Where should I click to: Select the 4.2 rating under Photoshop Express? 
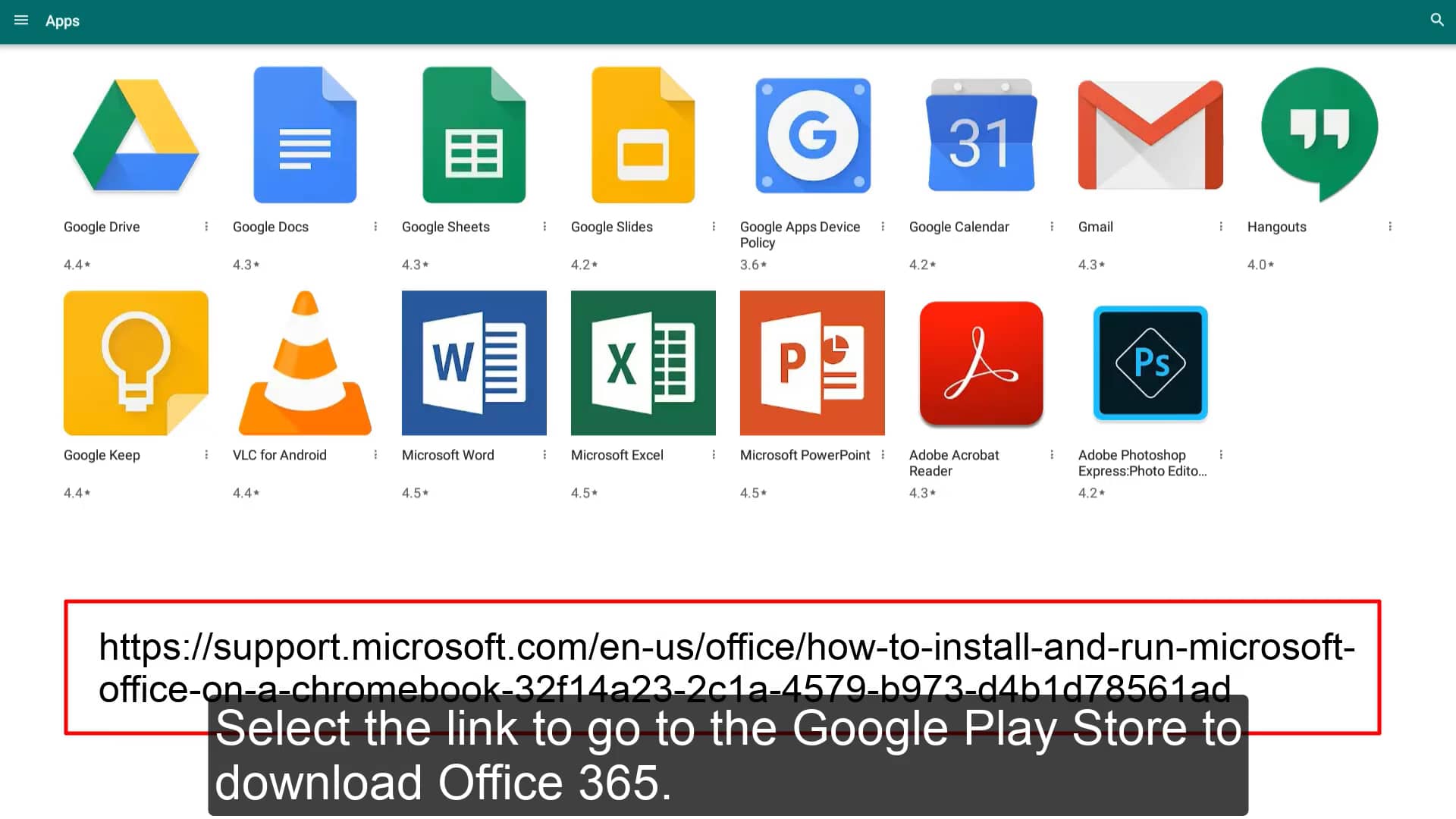1091,493
